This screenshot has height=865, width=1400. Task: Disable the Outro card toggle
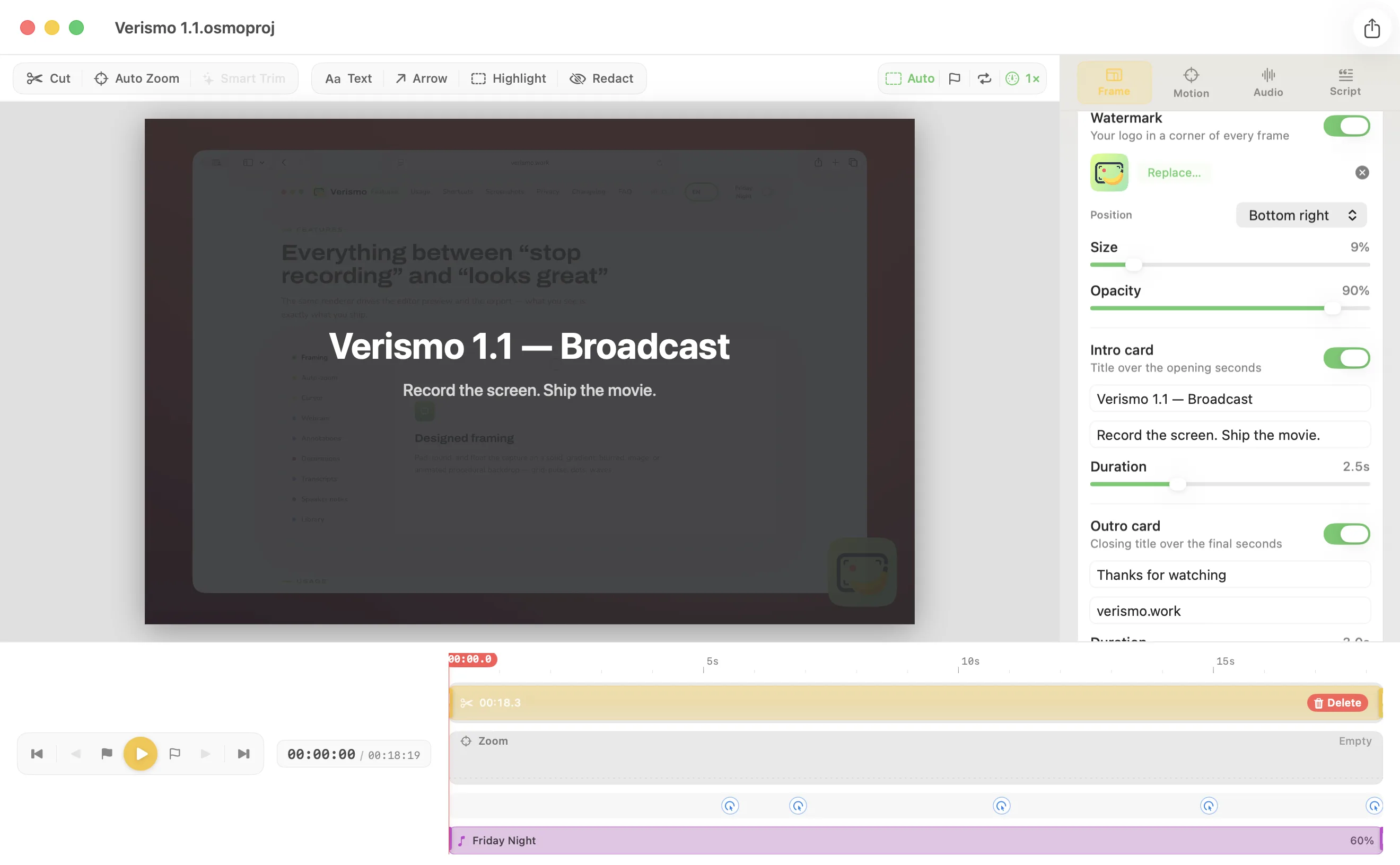coord(1346,534)
